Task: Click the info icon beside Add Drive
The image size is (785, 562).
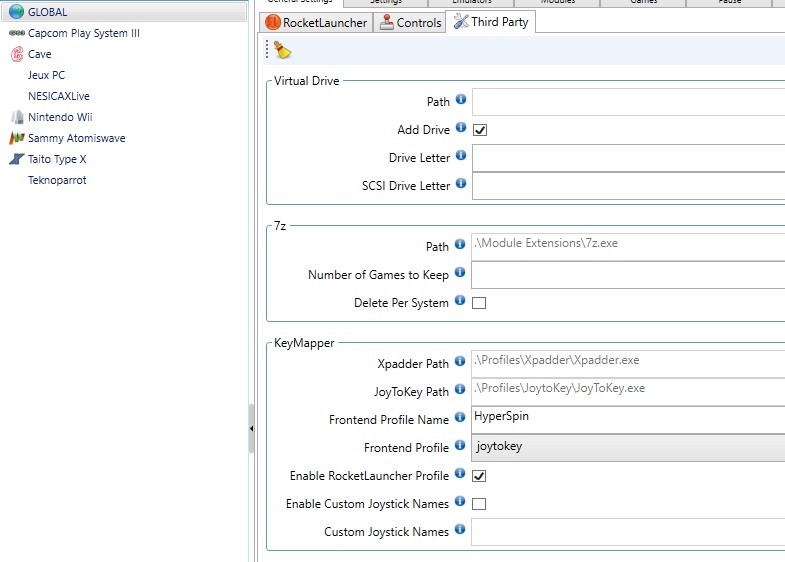Action: [x=461, y=127]
